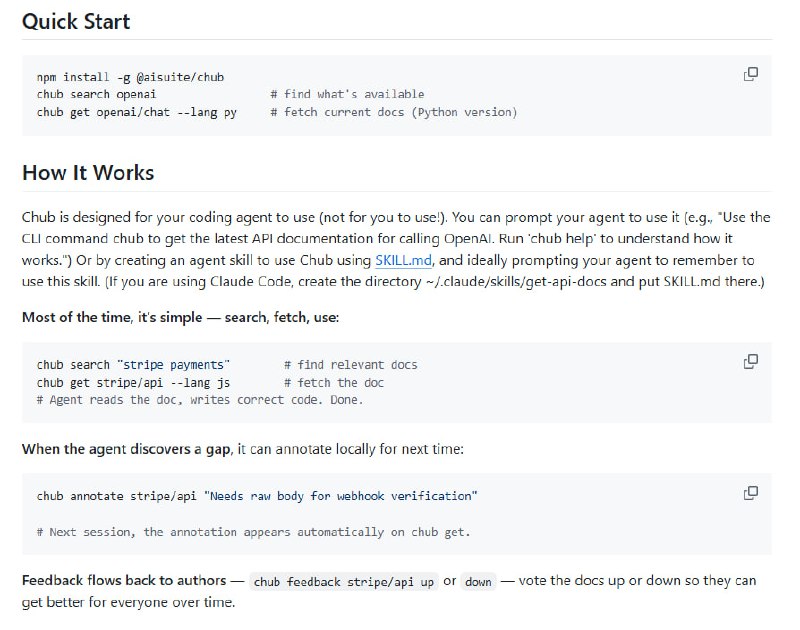Click the 'Quick Start' heading
The height and width of the screenshot is (630, 800).
pyautogui.click(x=76, y=21)
